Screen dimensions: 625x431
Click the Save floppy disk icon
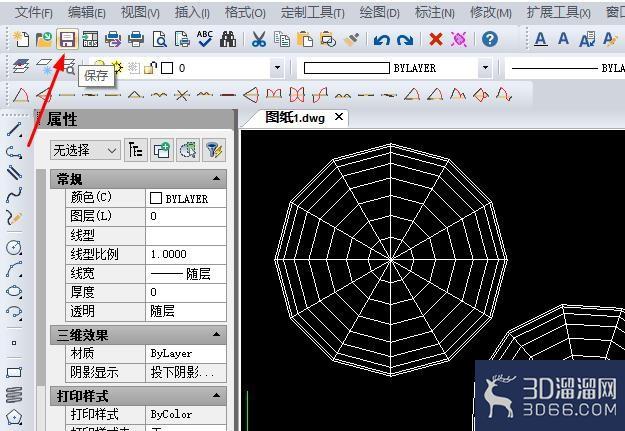pos(67,39)
